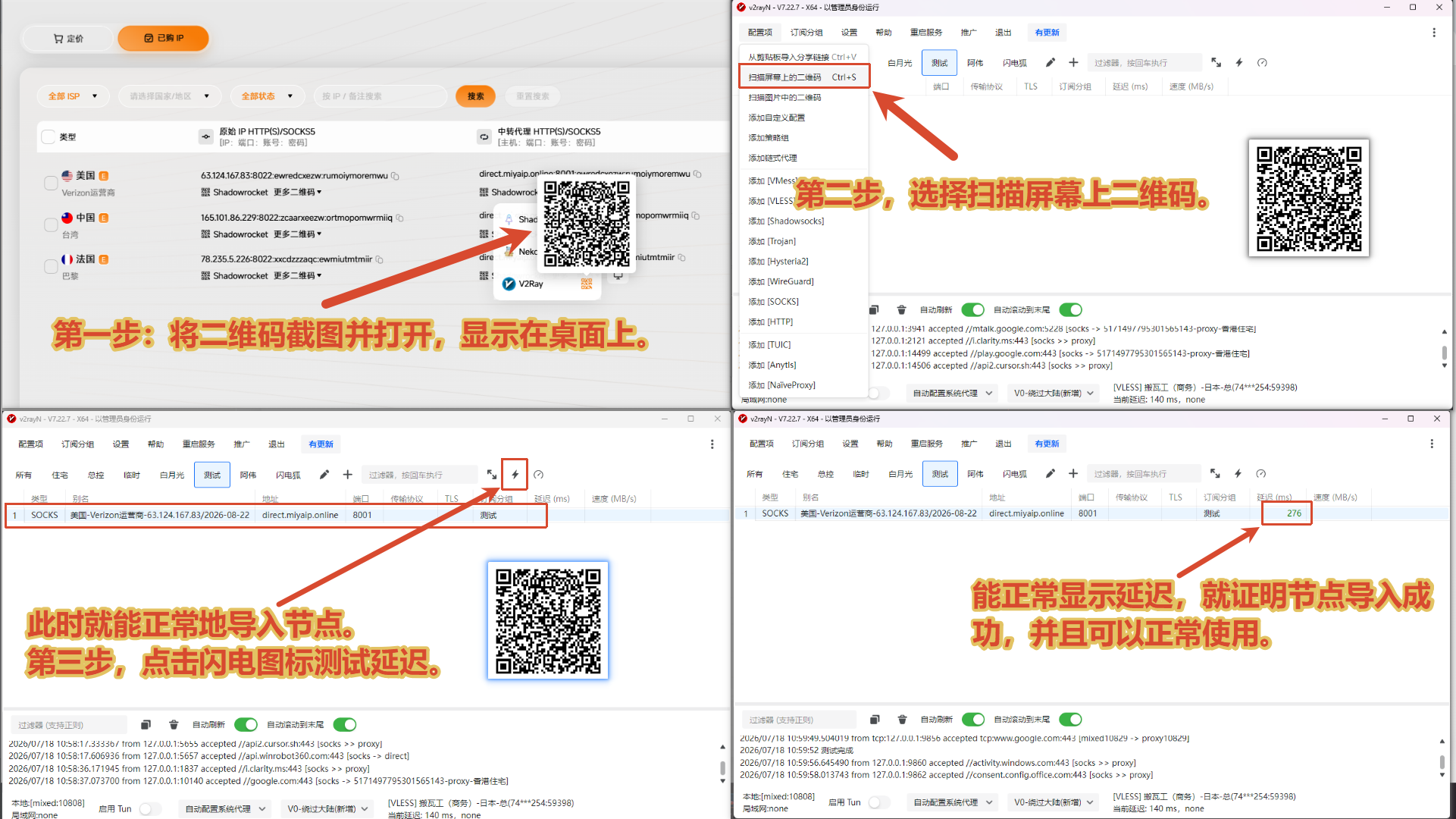
Task: Click the orange 搜索 button
Action: (x=475, y=96)
